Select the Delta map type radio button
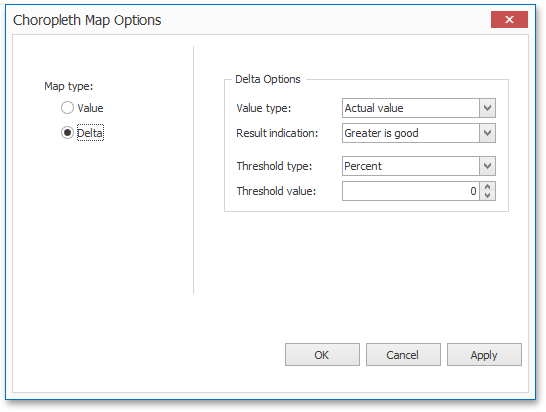This screenshot has height=412, width=546. pos(67,133)
